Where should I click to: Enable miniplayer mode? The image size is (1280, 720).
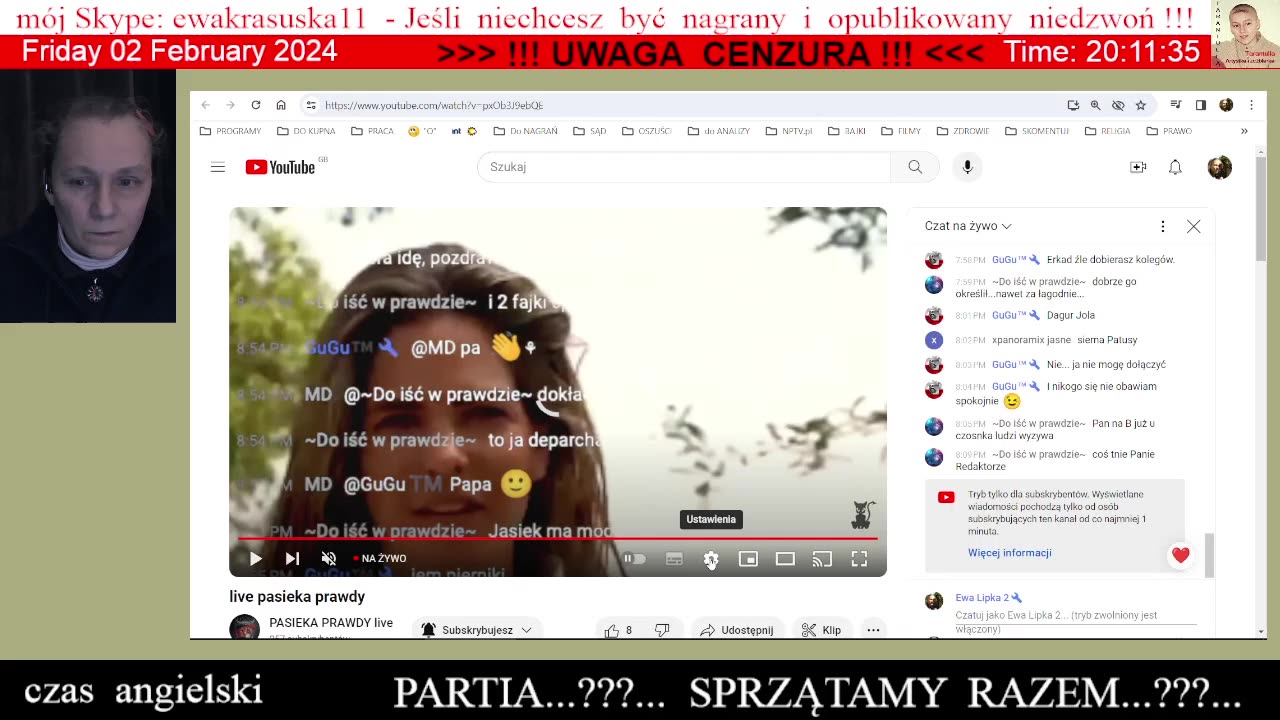pos(748,559)
